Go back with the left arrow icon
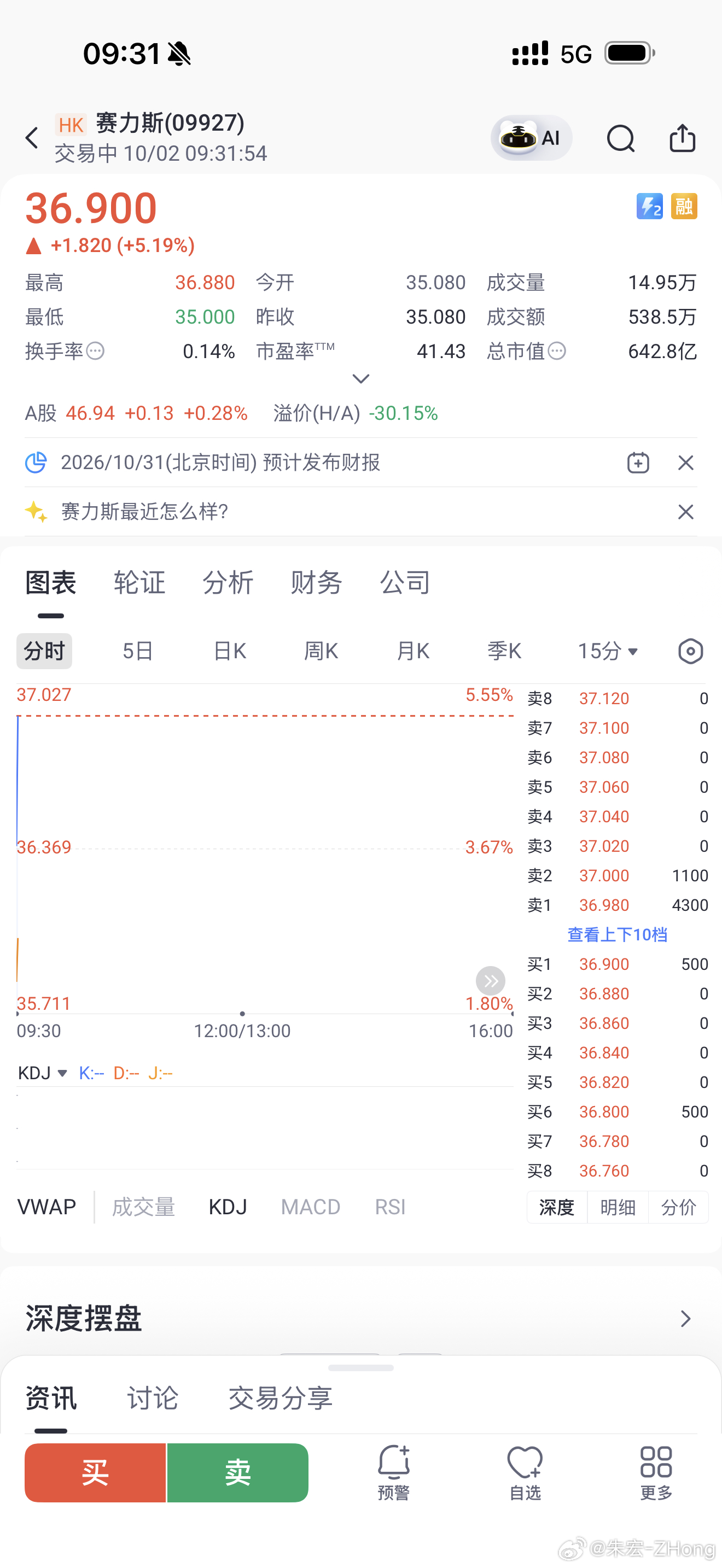This screenshot has width=722, height=1568. coord(32,138)
